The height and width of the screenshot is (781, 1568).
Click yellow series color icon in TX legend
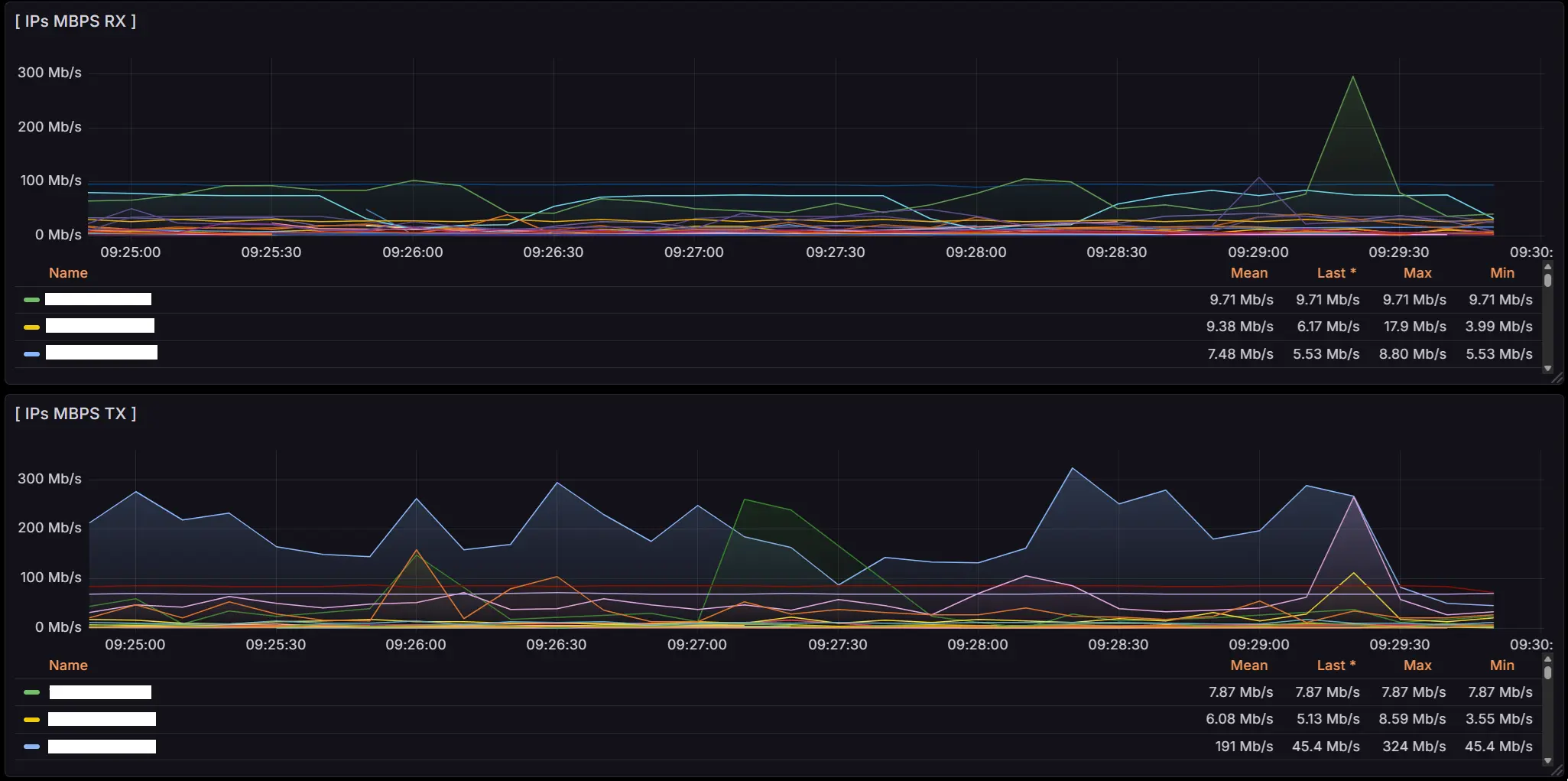click(31, 720)
